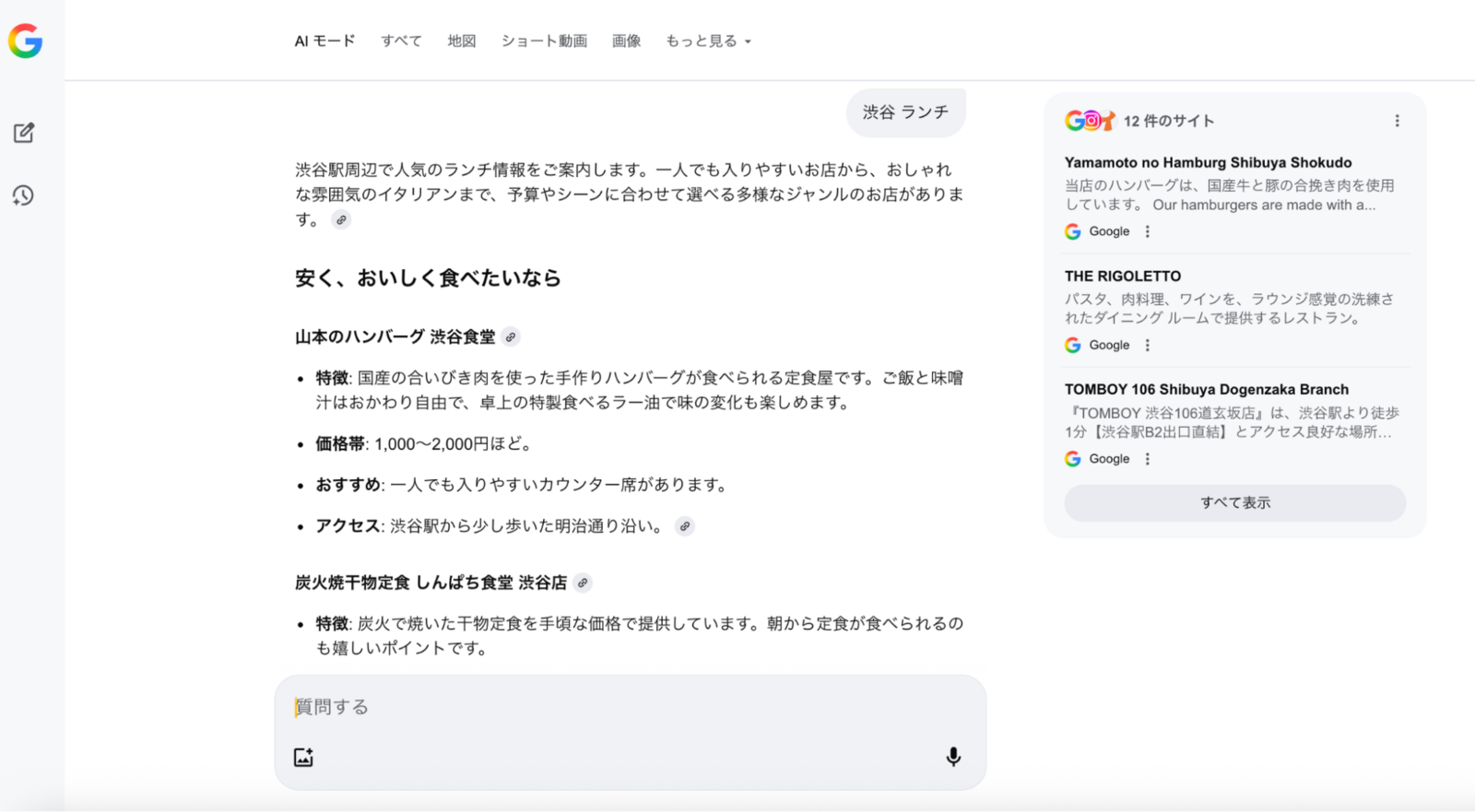Viewport: 1475px width, 812px height.
Task: Activate the microphone voice input
Action: point(953,757)
